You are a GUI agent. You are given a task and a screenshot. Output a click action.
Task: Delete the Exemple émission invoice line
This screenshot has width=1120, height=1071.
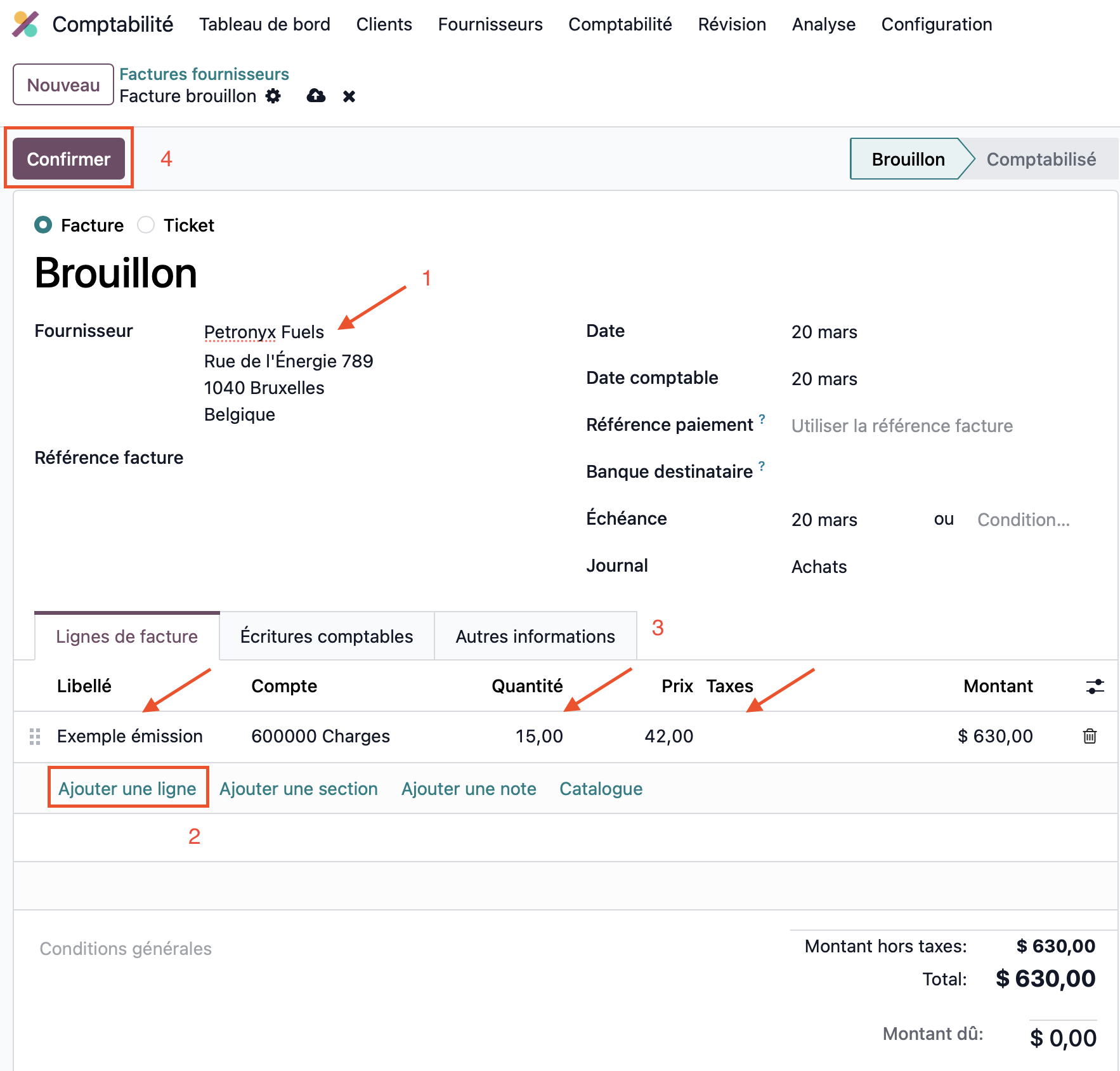[1090, 736]
